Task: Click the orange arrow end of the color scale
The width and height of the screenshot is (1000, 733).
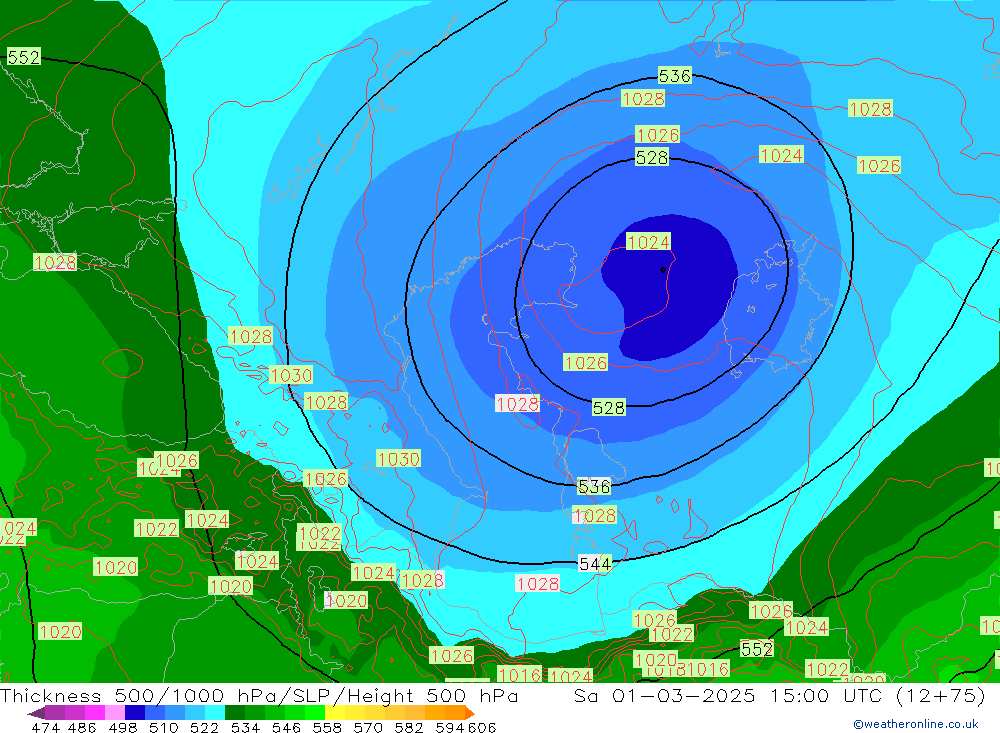Action: (470, 713)
